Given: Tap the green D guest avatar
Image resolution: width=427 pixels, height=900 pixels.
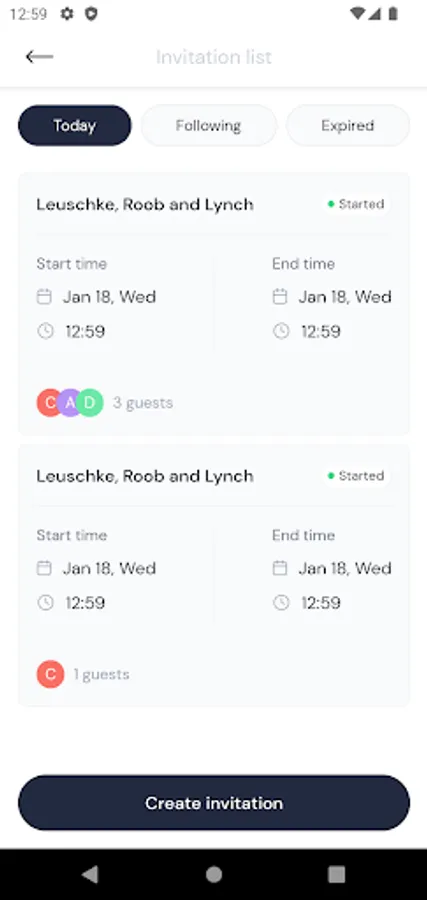Looking at the screenshot, I should click(x=90, y=402).
